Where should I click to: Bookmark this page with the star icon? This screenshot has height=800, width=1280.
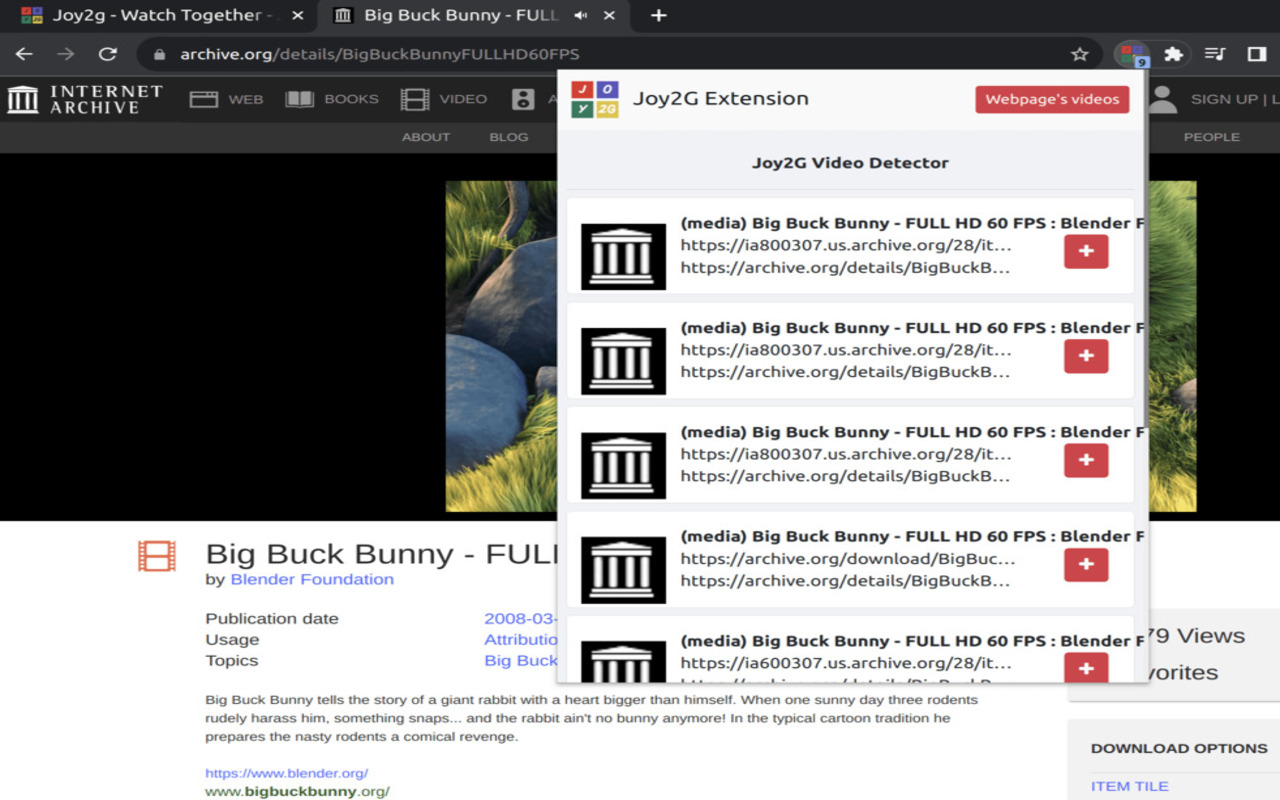(1079, 54)
